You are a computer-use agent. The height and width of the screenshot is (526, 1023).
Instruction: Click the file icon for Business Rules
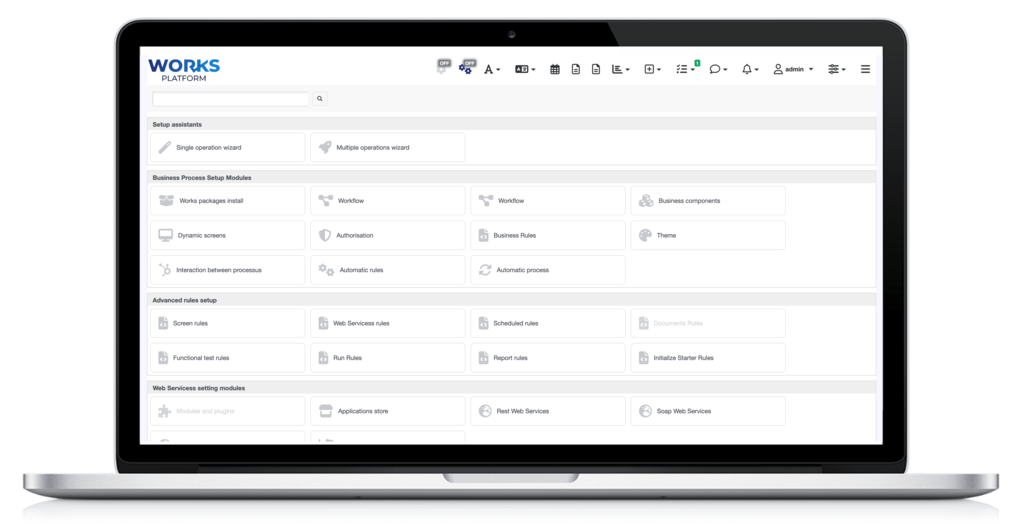click(x=483, y=236)
